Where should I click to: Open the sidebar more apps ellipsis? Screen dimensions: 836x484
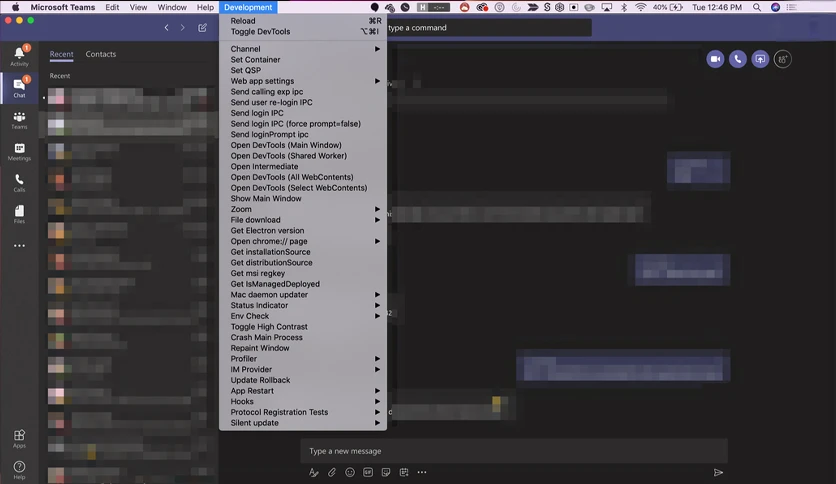pos(19,246)
